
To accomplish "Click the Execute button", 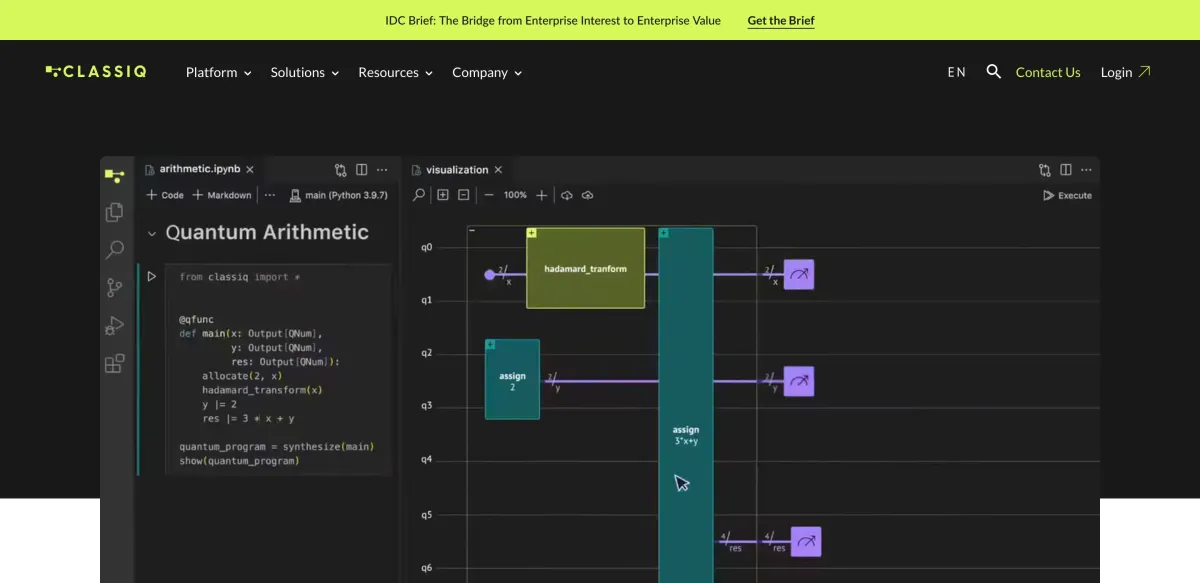I will tap(1067, 195).
